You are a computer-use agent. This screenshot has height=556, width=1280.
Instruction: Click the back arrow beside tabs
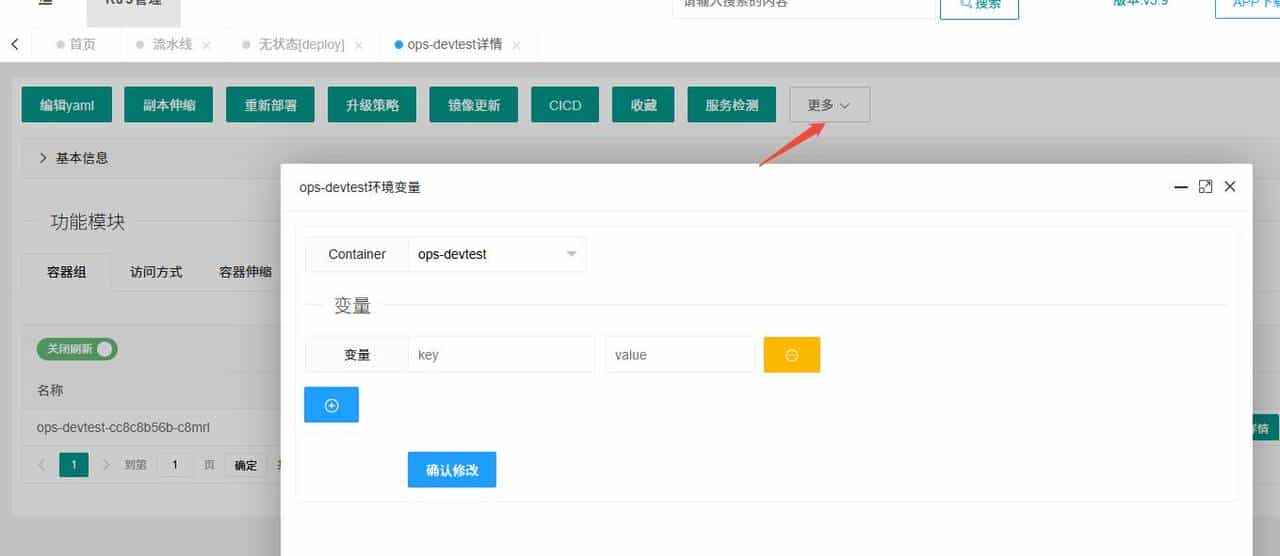tap(14, 45)
